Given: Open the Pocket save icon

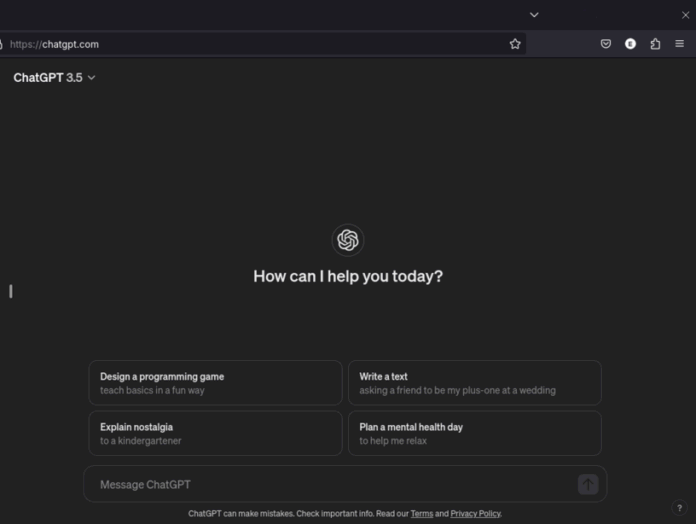Looking at the screenshot, I should coord(605,44).
